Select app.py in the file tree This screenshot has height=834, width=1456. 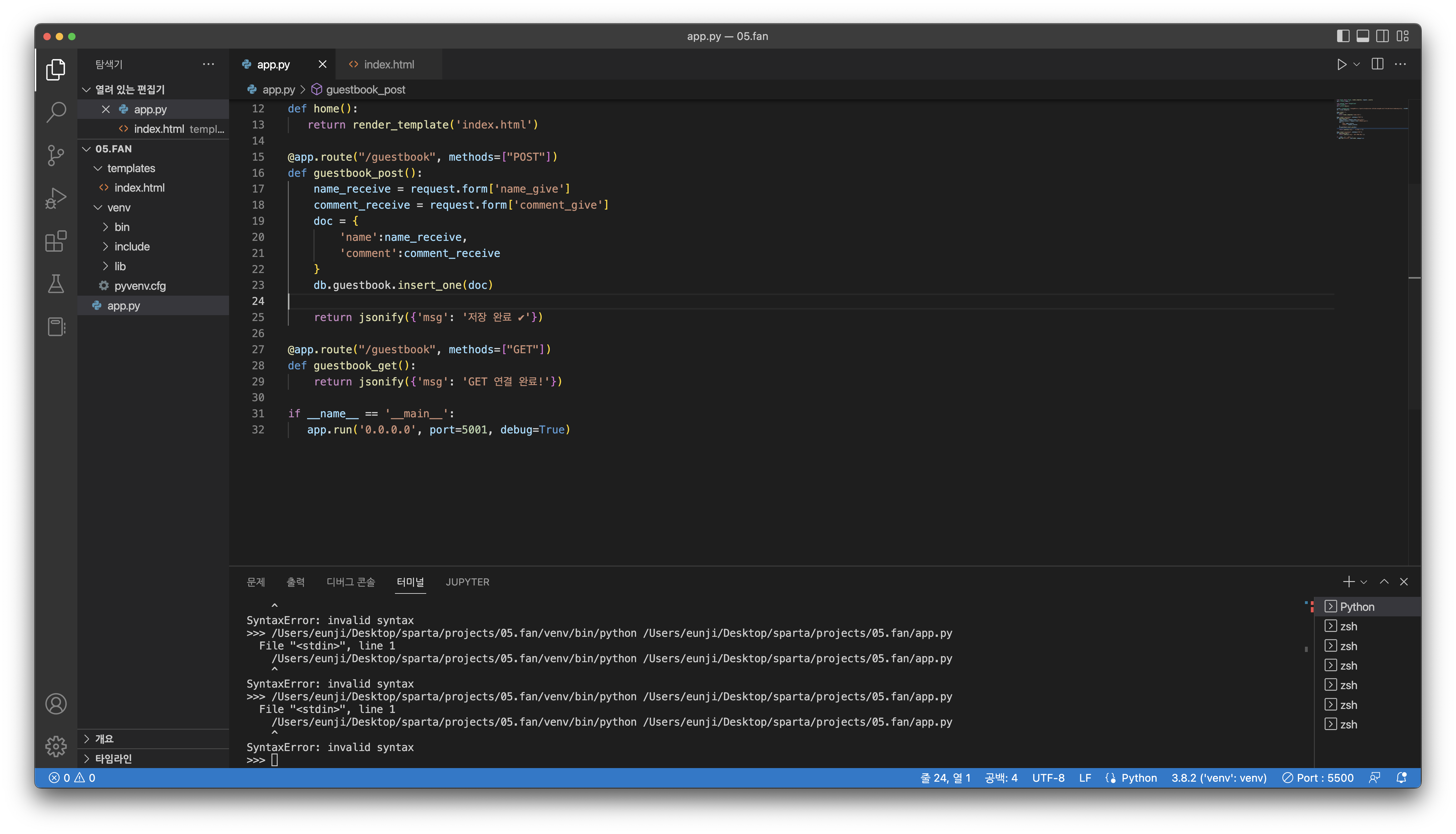tap(154, 306)
